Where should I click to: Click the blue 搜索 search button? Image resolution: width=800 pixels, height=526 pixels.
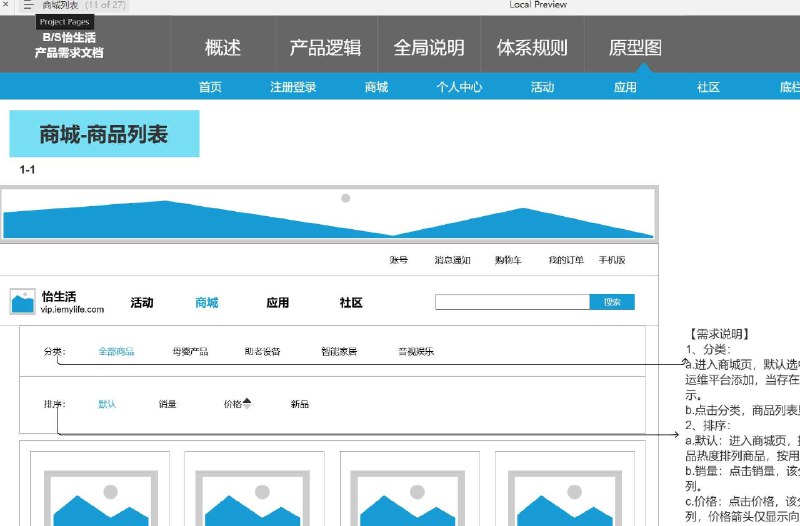coord(612,302)
